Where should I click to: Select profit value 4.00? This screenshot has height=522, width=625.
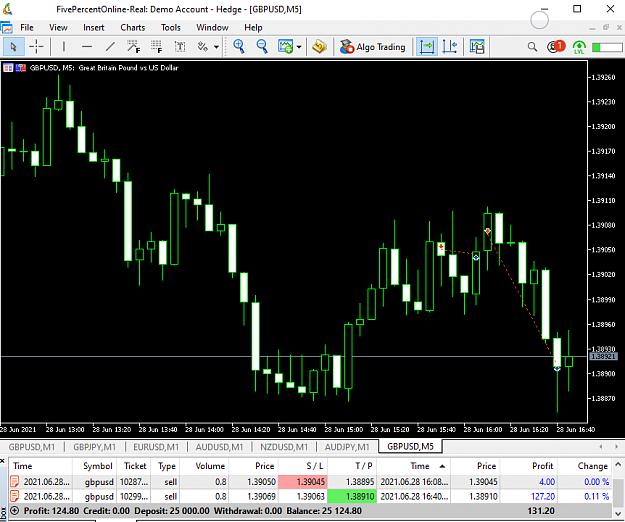(547, 482)
